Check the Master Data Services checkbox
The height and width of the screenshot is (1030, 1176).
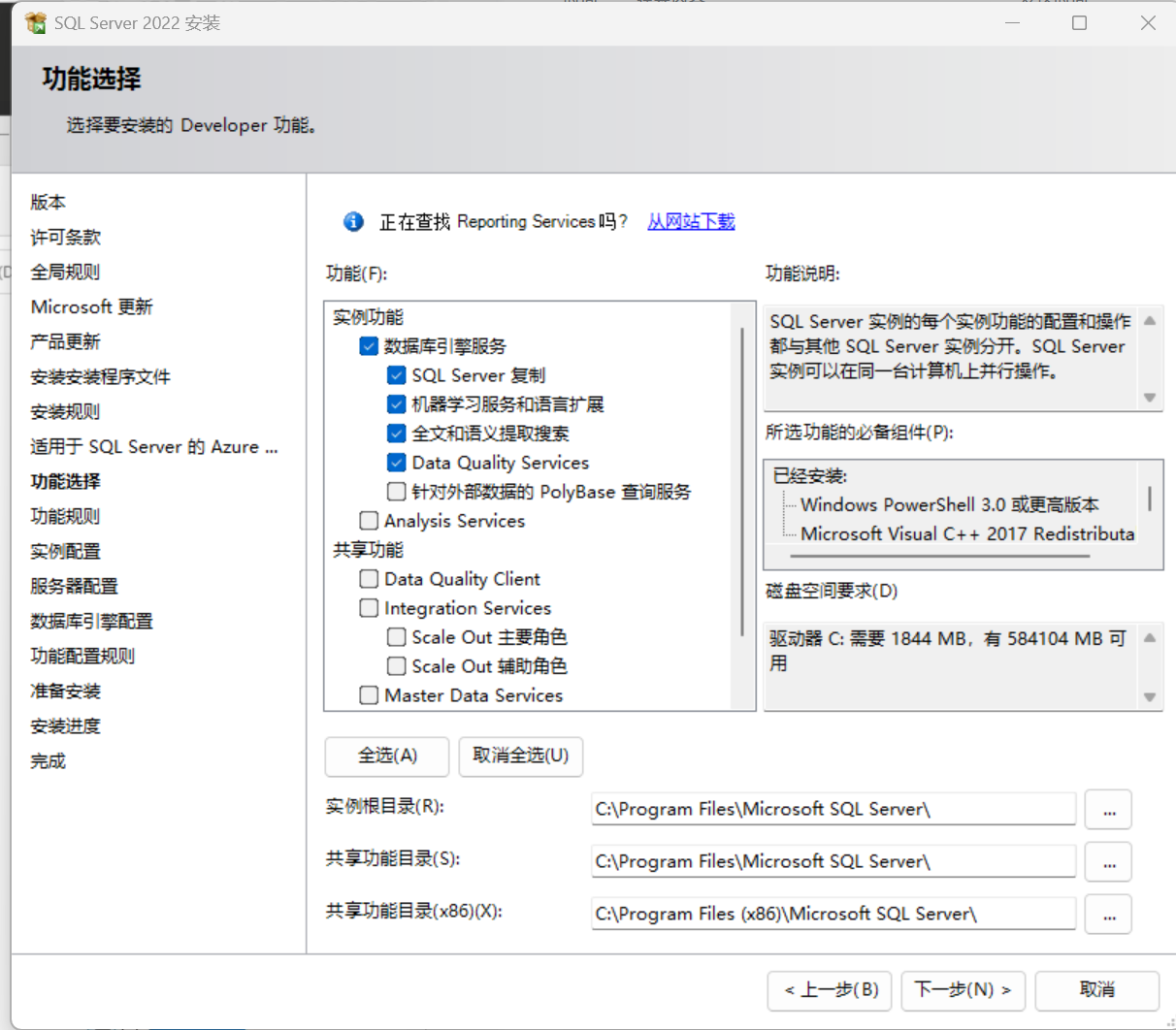[x=369, y=695]
